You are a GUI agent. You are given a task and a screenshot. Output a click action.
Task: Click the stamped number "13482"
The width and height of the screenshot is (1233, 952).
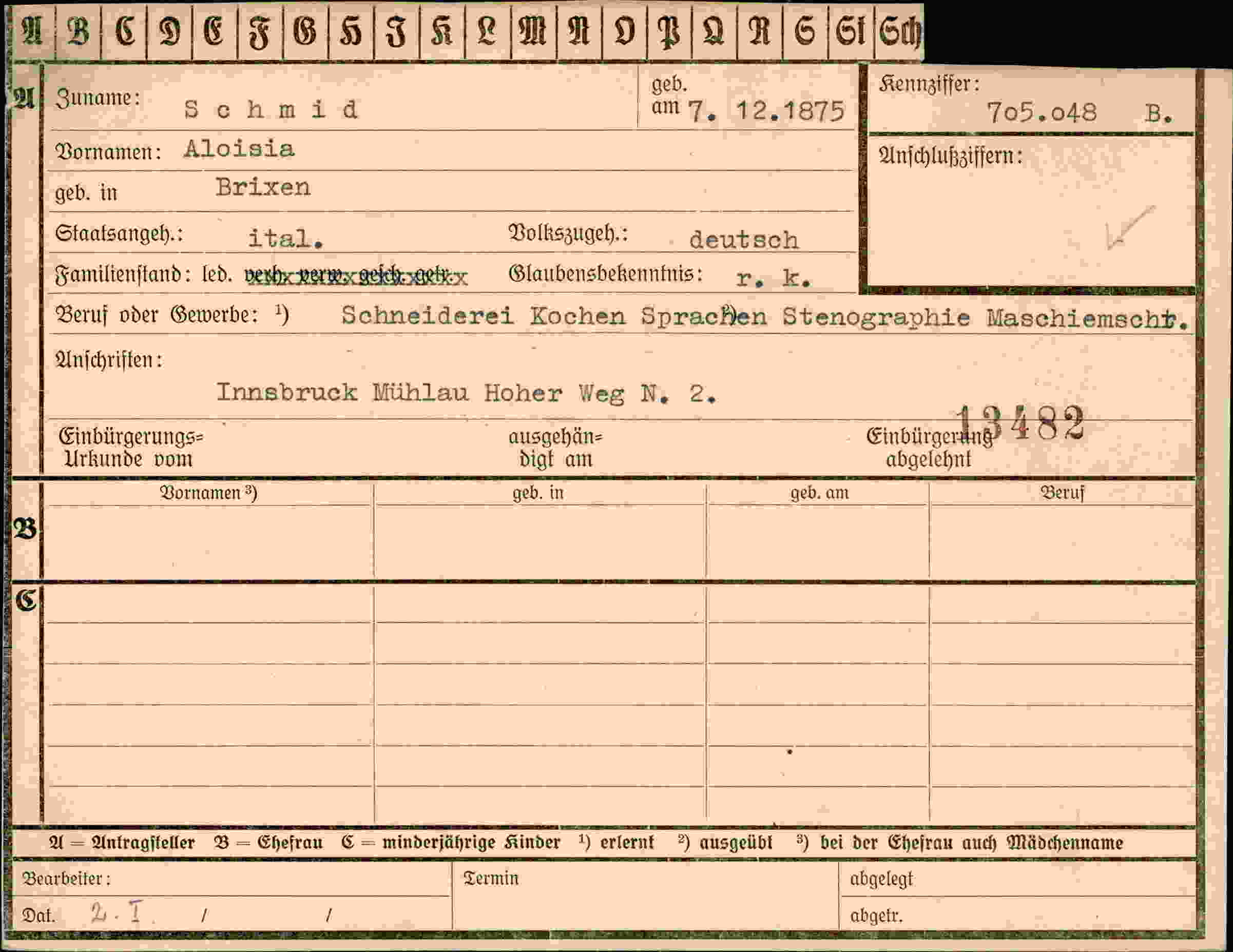click(x=1019, y=423)
